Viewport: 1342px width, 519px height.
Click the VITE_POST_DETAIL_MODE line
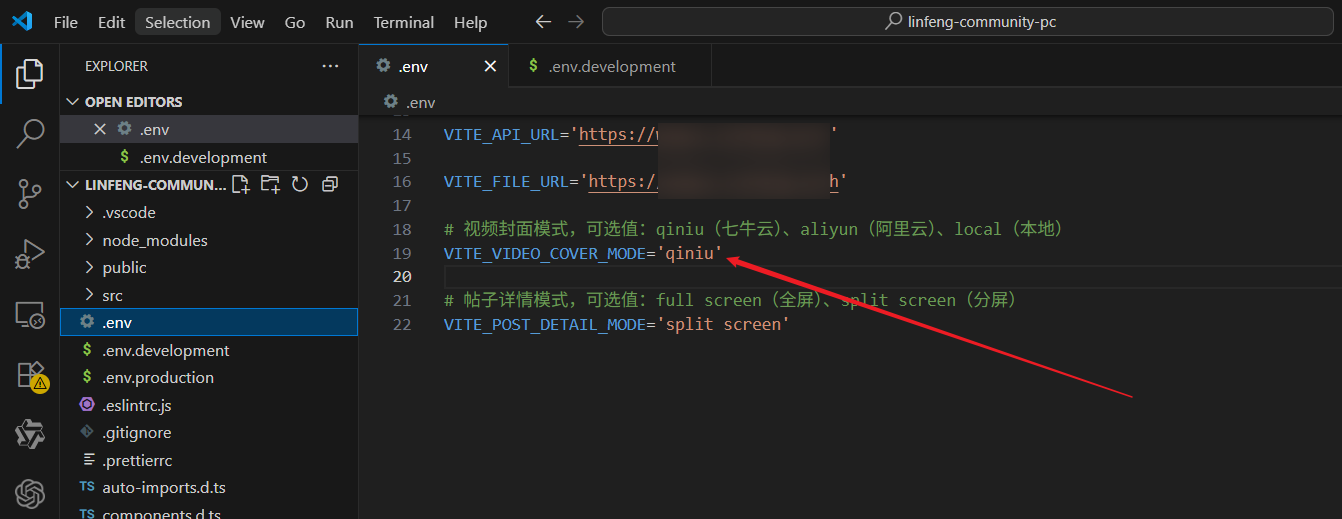click(617, 324)
